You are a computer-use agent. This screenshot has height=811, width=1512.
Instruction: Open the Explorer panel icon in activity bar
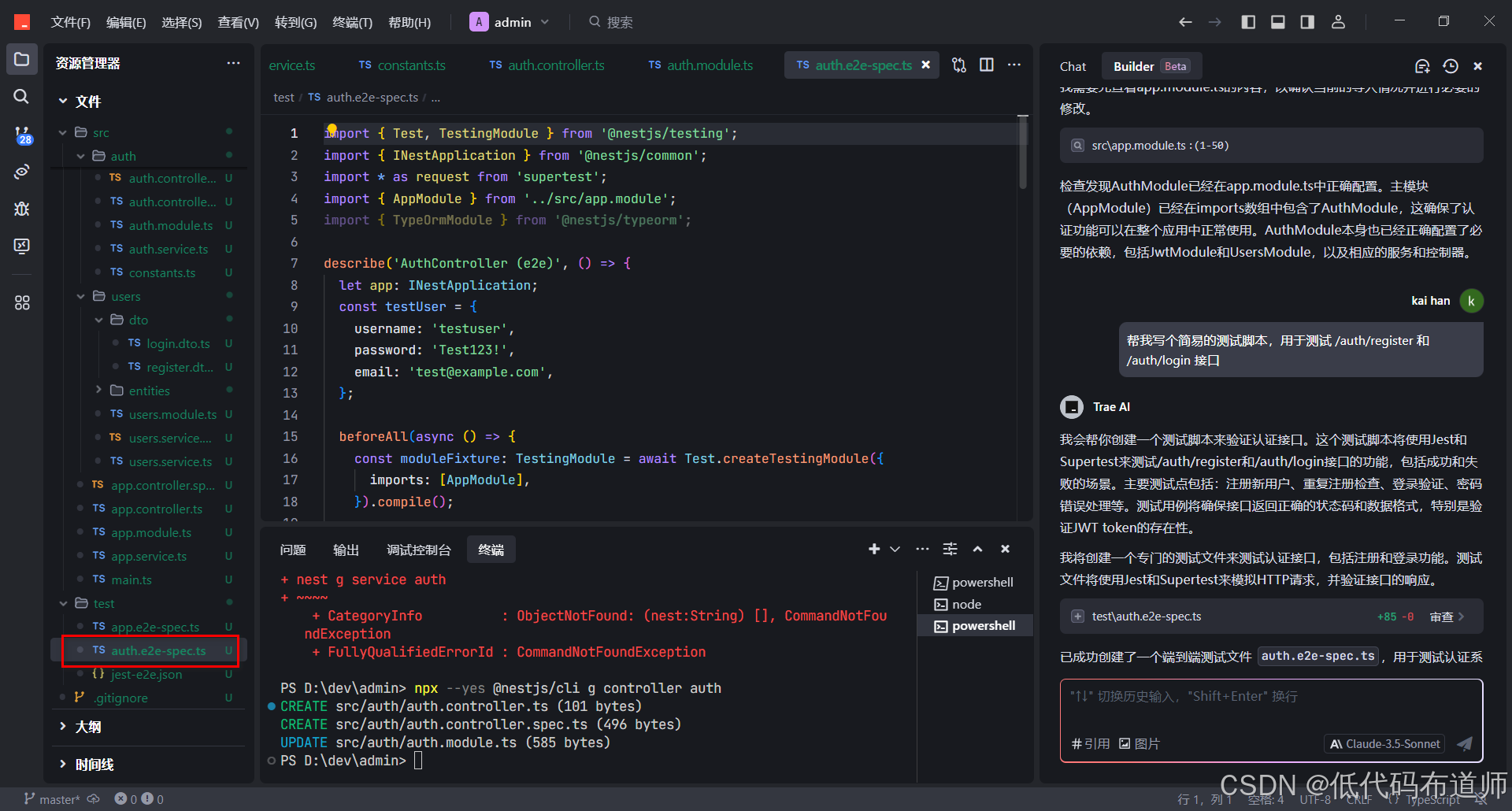pyautogui.click(x=22, y=60)
